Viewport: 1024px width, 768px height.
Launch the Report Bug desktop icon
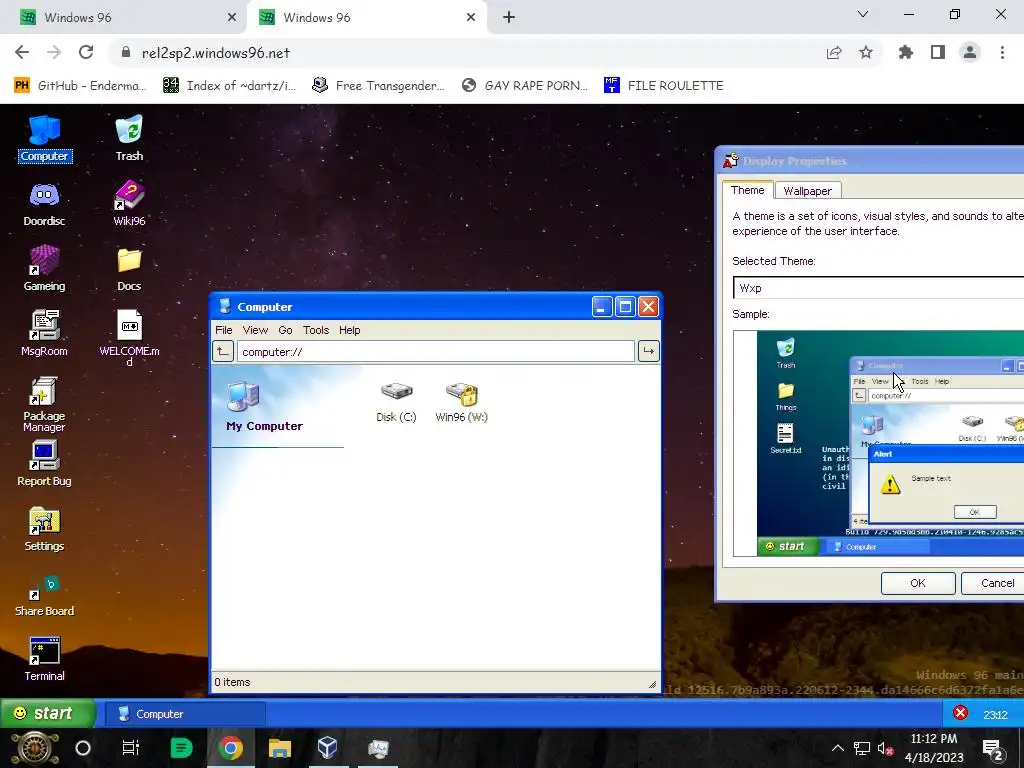click(44, 463)
